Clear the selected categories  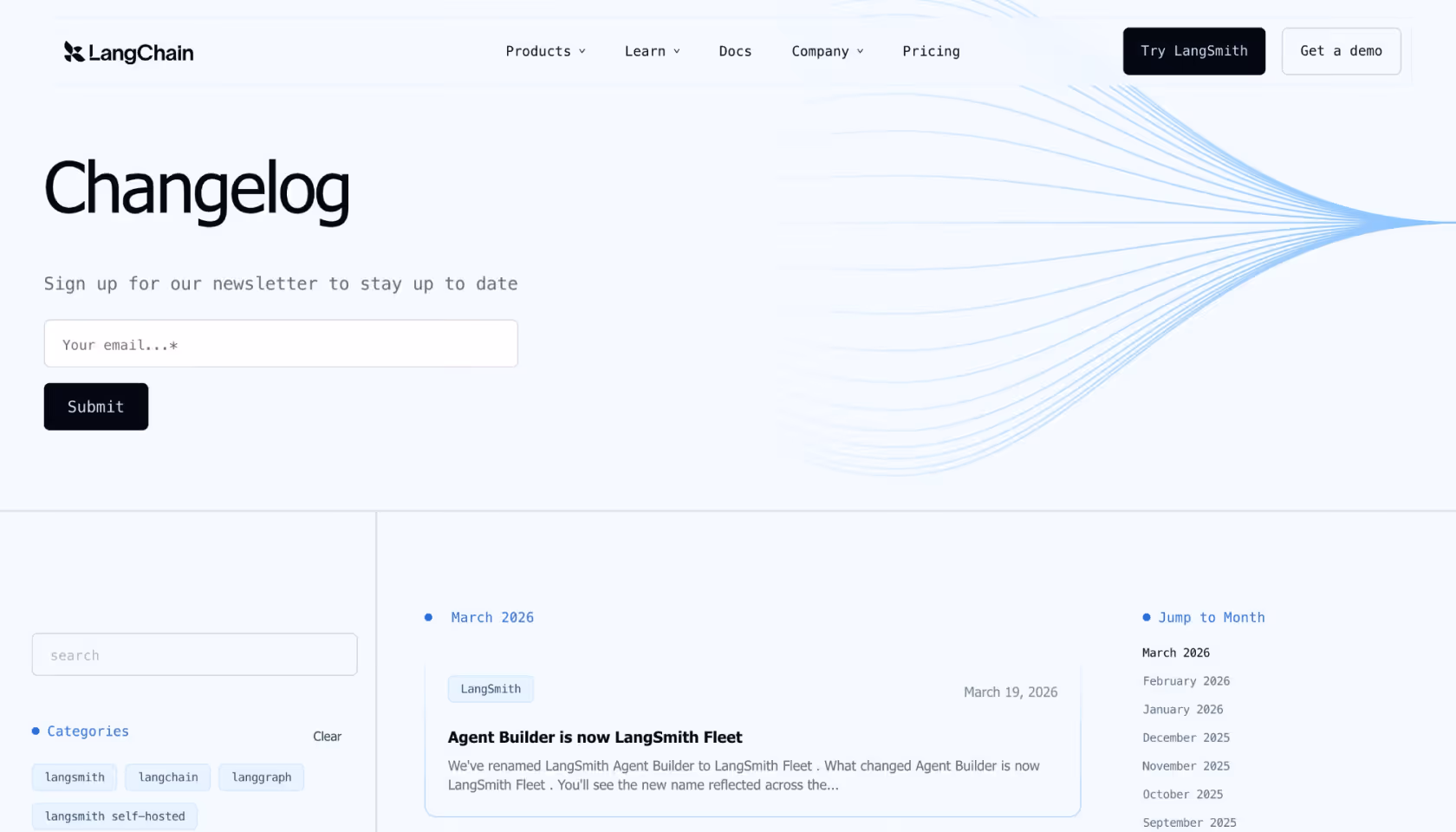click(x=327, y=736)
